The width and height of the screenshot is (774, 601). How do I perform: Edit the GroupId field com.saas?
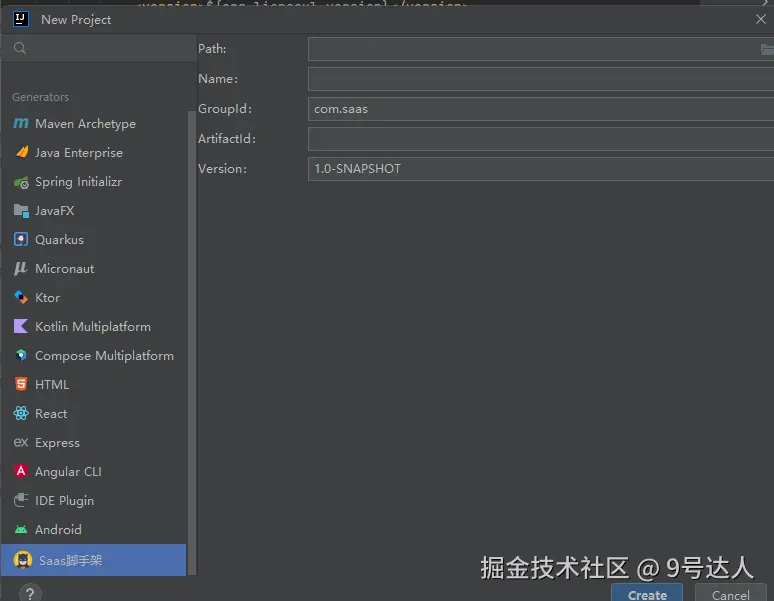point(541,109)
